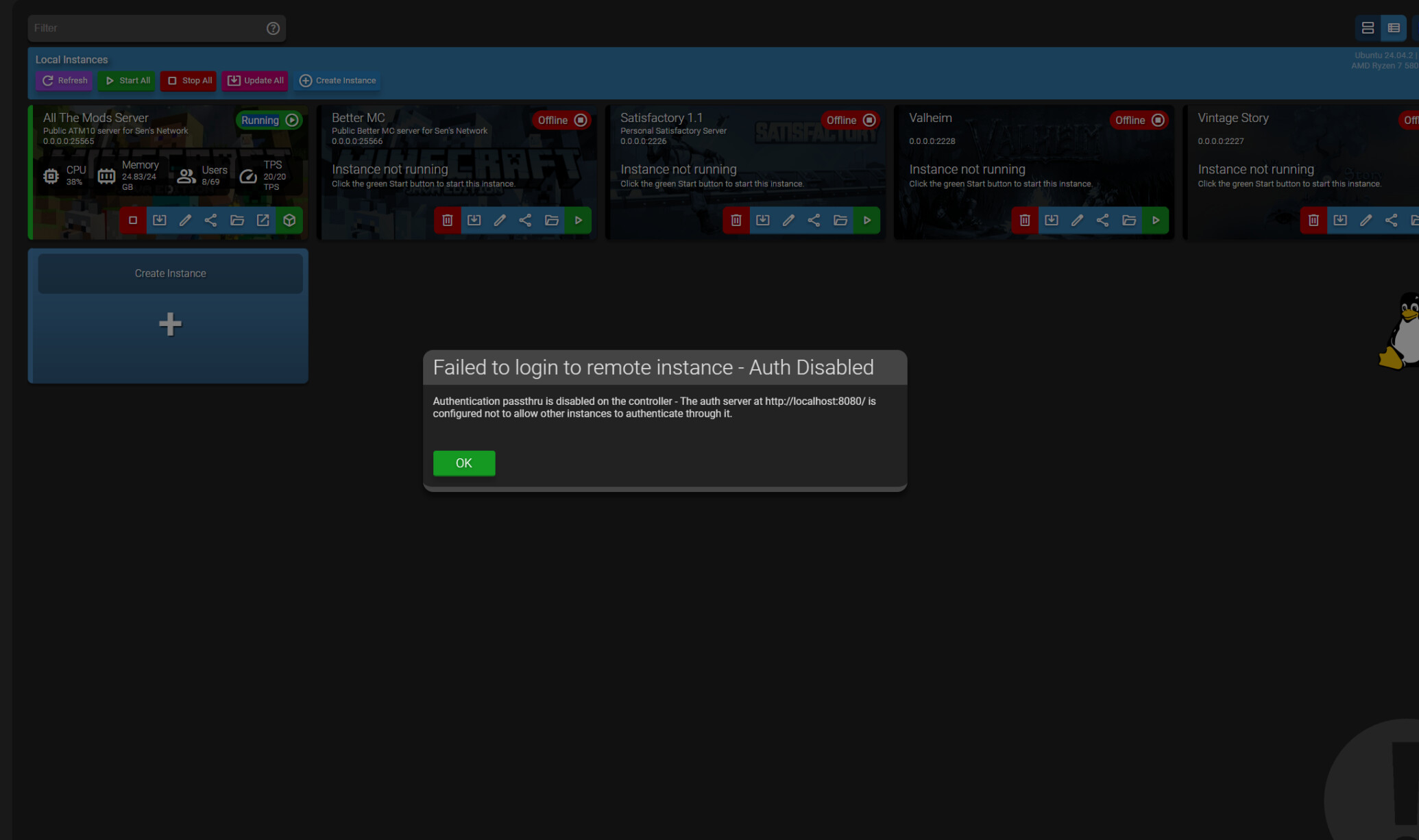Image resolution: width=1419 pixels, height=840 pixels.
Task: Share the Better MC instance
Action: 525,221
